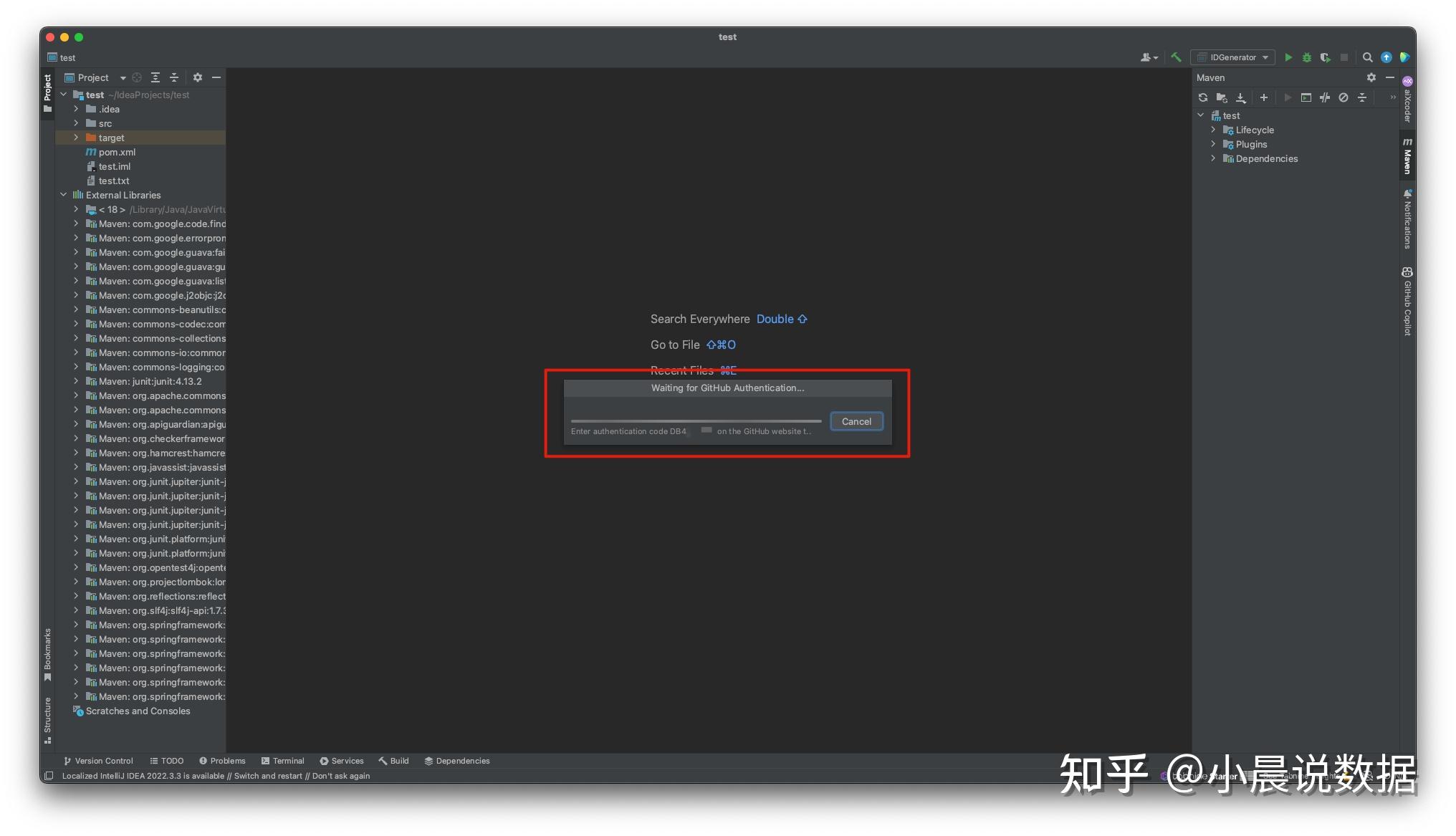Open the Build tool window
The width and height of the screenshot is (1456, 836).
pyautogui.click(x=394, y=761)
